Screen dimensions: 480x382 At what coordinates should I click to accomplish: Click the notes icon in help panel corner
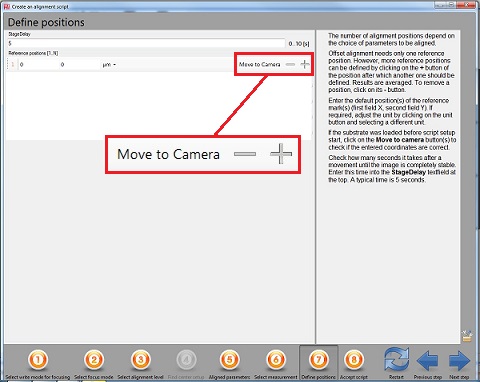(467, 336)
